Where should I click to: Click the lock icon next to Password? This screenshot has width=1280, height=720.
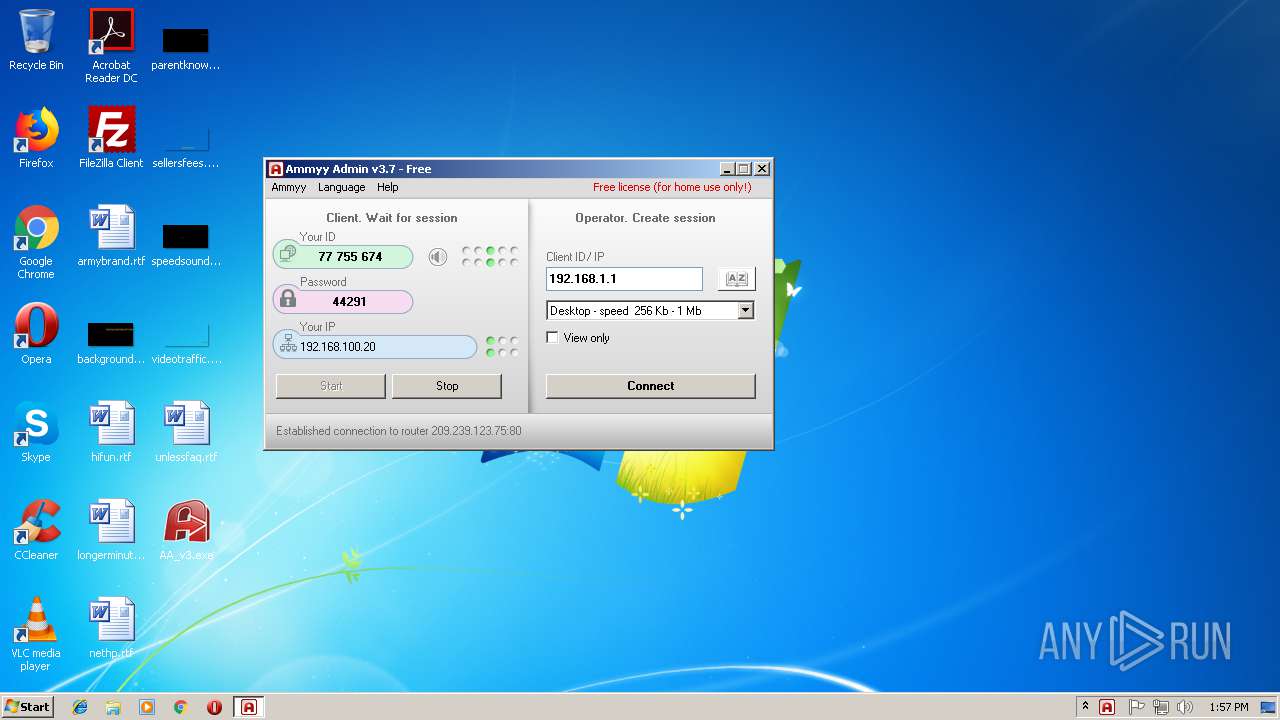(x=288, y=299)
